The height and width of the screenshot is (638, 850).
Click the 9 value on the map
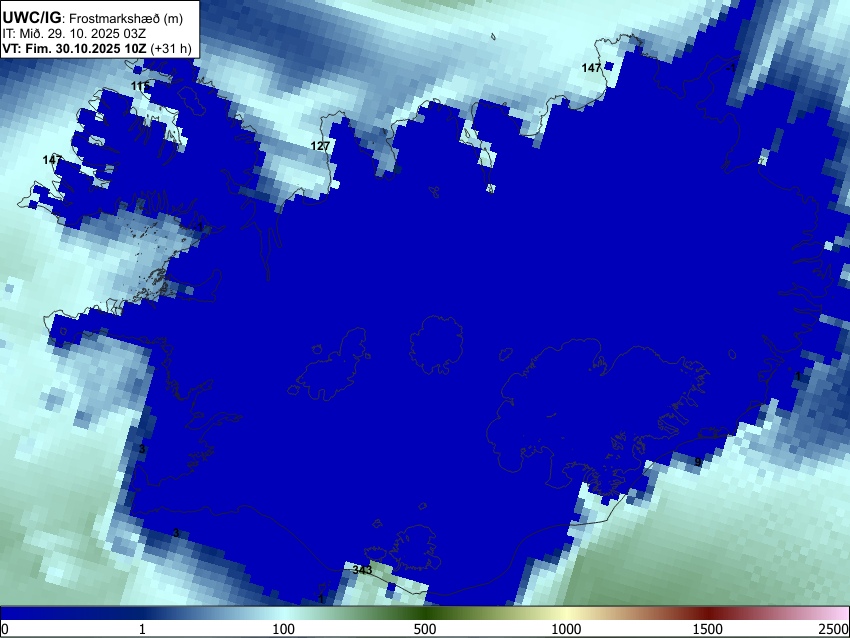(698, 462)
